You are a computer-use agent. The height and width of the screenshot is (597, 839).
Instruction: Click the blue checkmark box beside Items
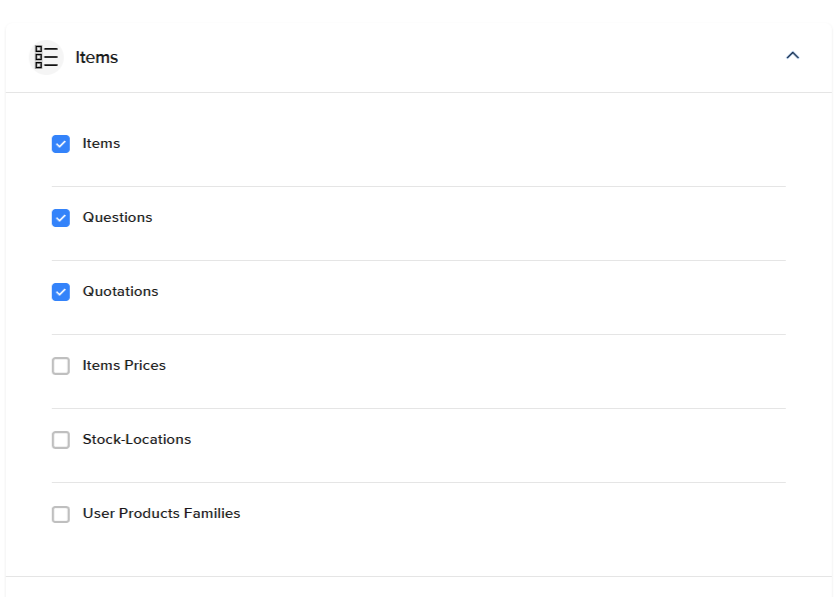(61, 144)
